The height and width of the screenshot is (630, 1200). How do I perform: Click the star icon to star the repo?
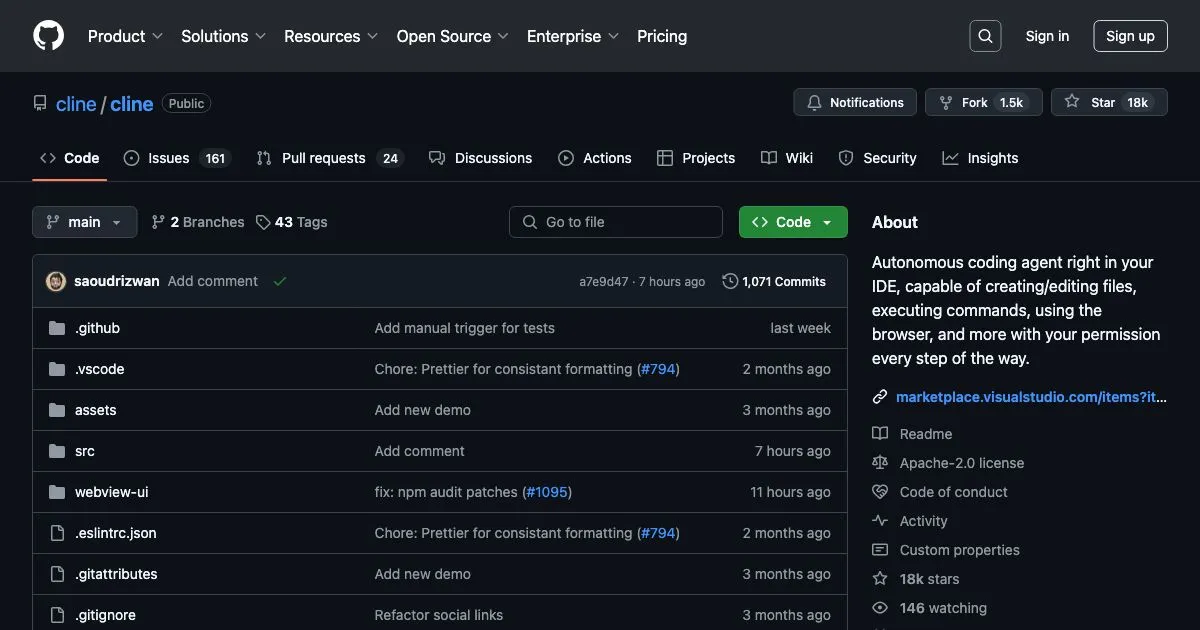tap(1072, 101)
